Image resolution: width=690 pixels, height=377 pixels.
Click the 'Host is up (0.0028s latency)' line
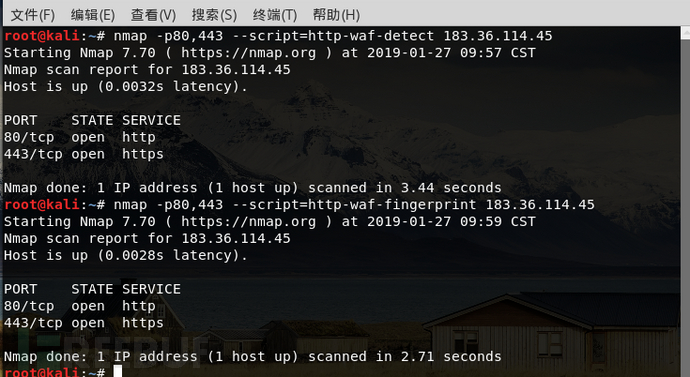pyautogui.click(x=126, y=255)
